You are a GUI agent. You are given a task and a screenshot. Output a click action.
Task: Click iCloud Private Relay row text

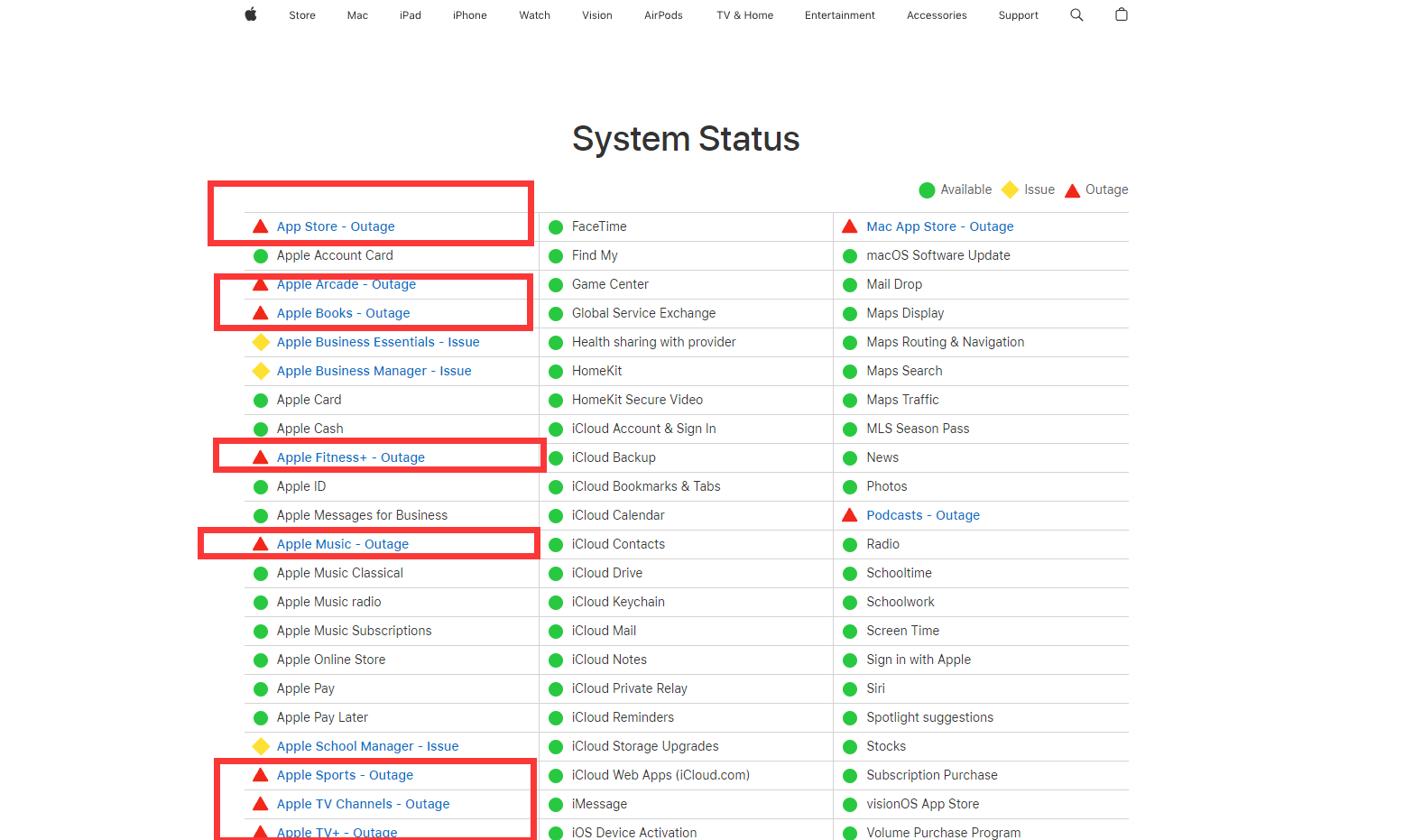(x=630, y=688)
